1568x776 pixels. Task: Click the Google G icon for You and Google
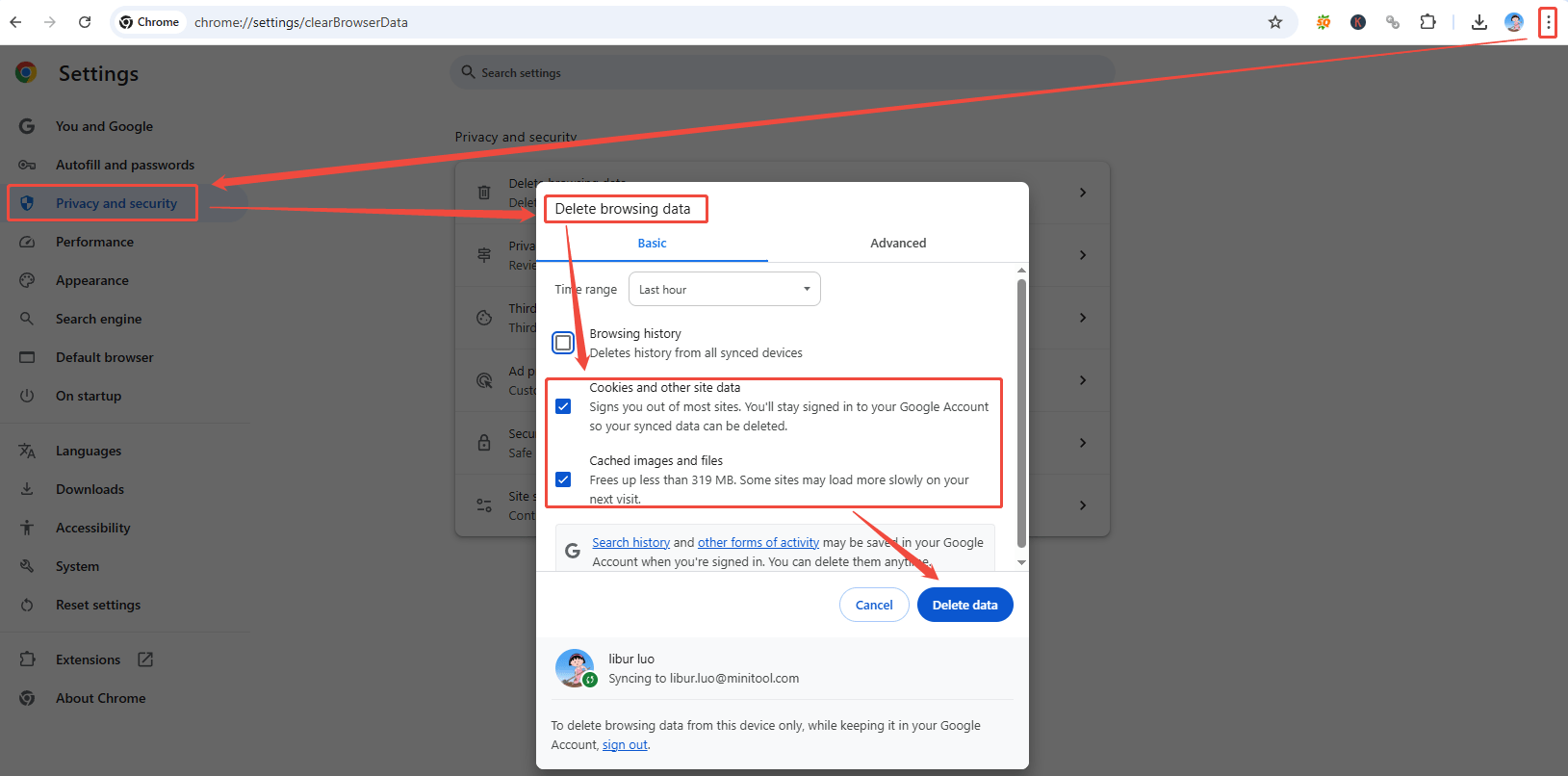point(27,126)
